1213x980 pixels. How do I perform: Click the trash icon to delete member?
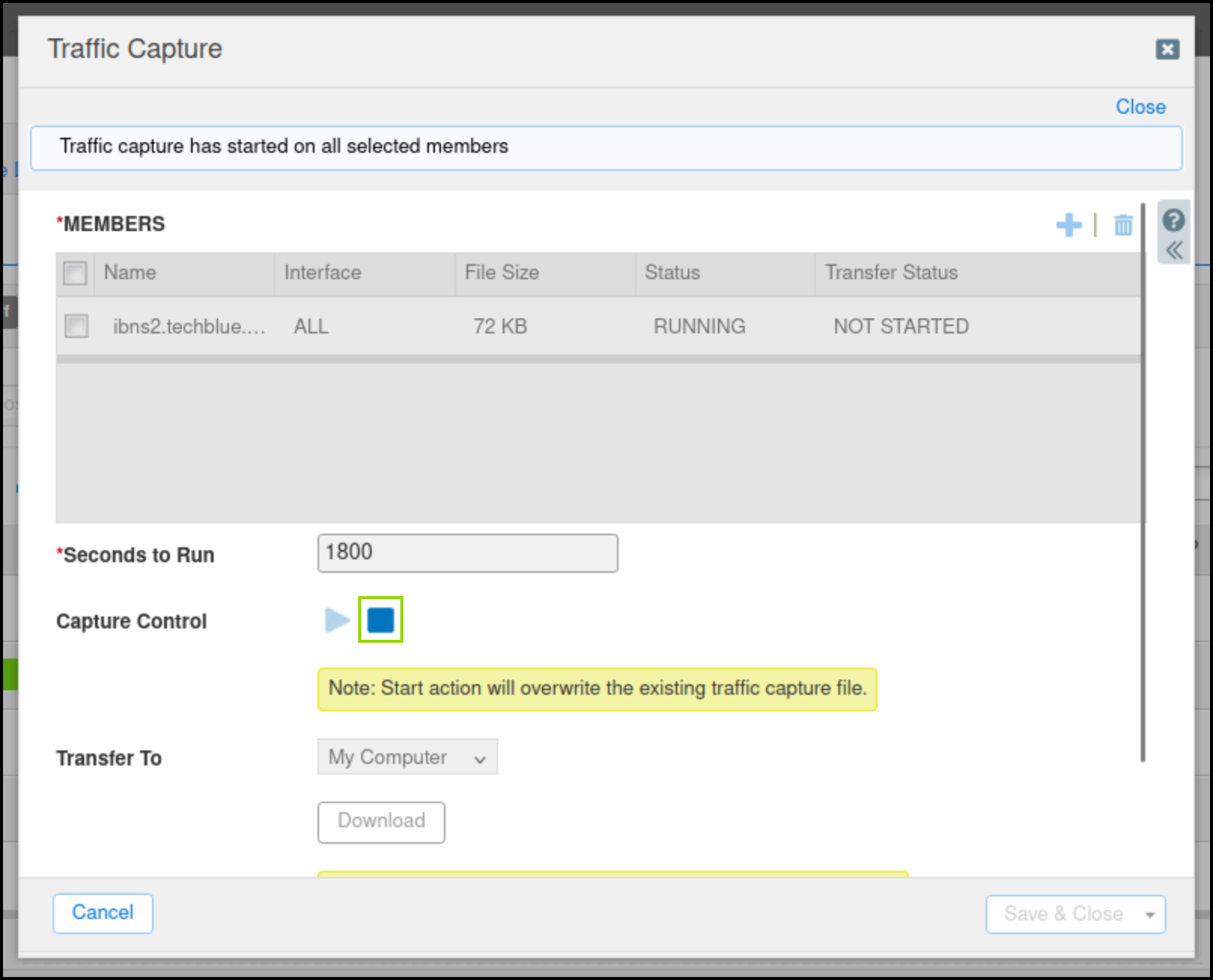1123,225
